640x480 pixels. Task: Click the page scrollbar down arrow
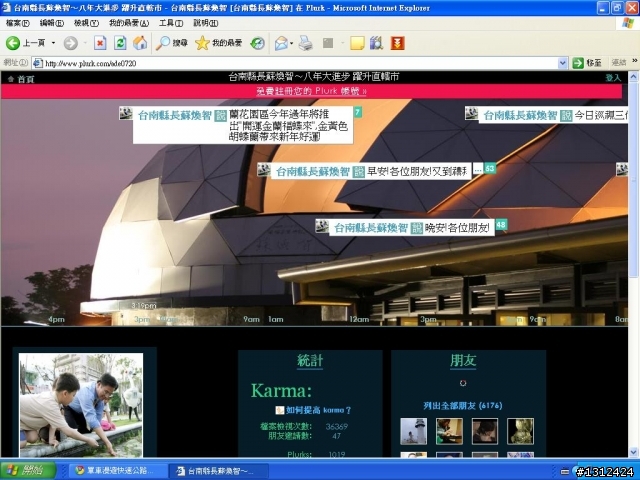[633, 452]
